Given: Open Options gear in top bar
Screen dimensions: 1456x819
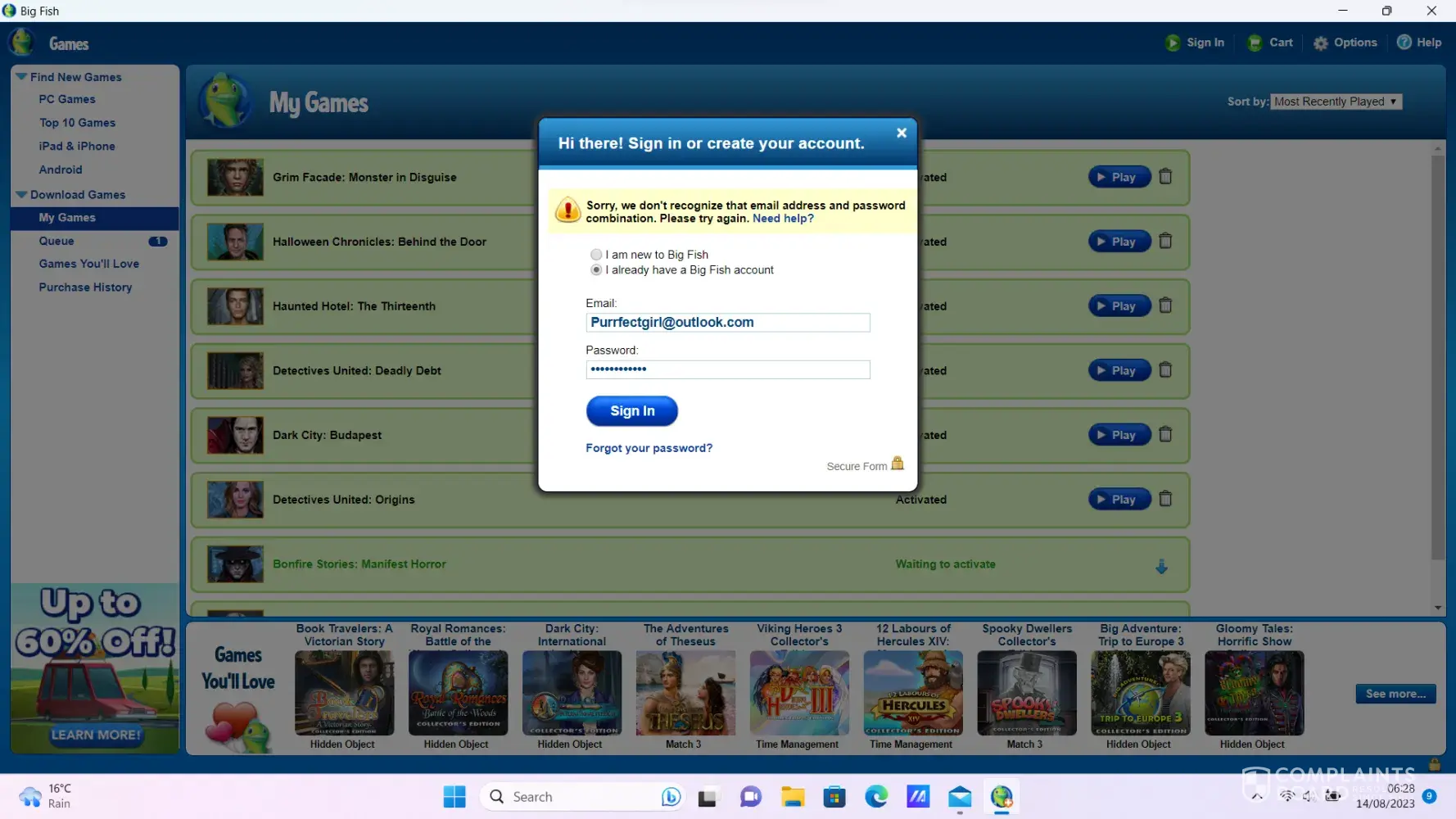Looking at the screenshot, I should (x=1345, y=43).
